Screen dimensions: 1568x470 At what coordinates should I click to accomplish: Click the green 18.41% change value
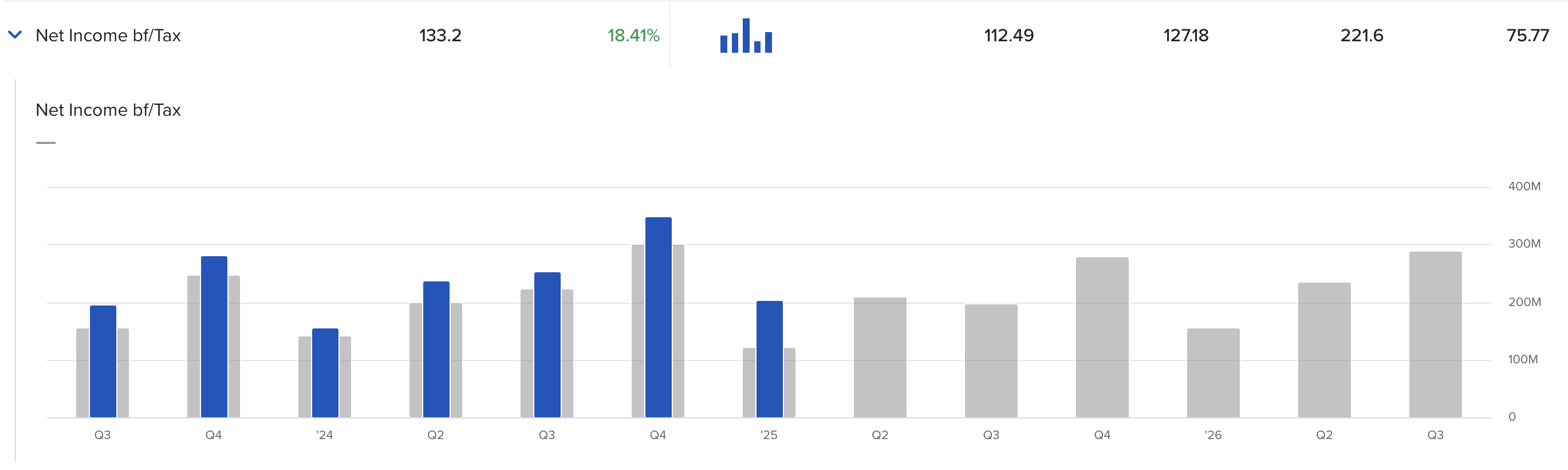633,36
